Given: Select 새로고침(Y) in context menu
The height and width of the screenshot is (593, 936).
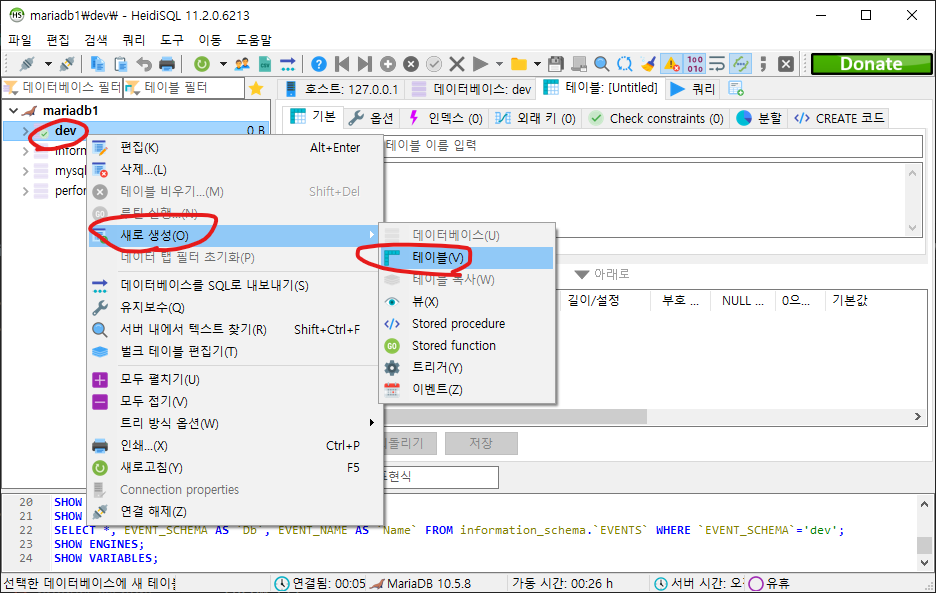Looking at the screenshot, I should tap(235, 468).
